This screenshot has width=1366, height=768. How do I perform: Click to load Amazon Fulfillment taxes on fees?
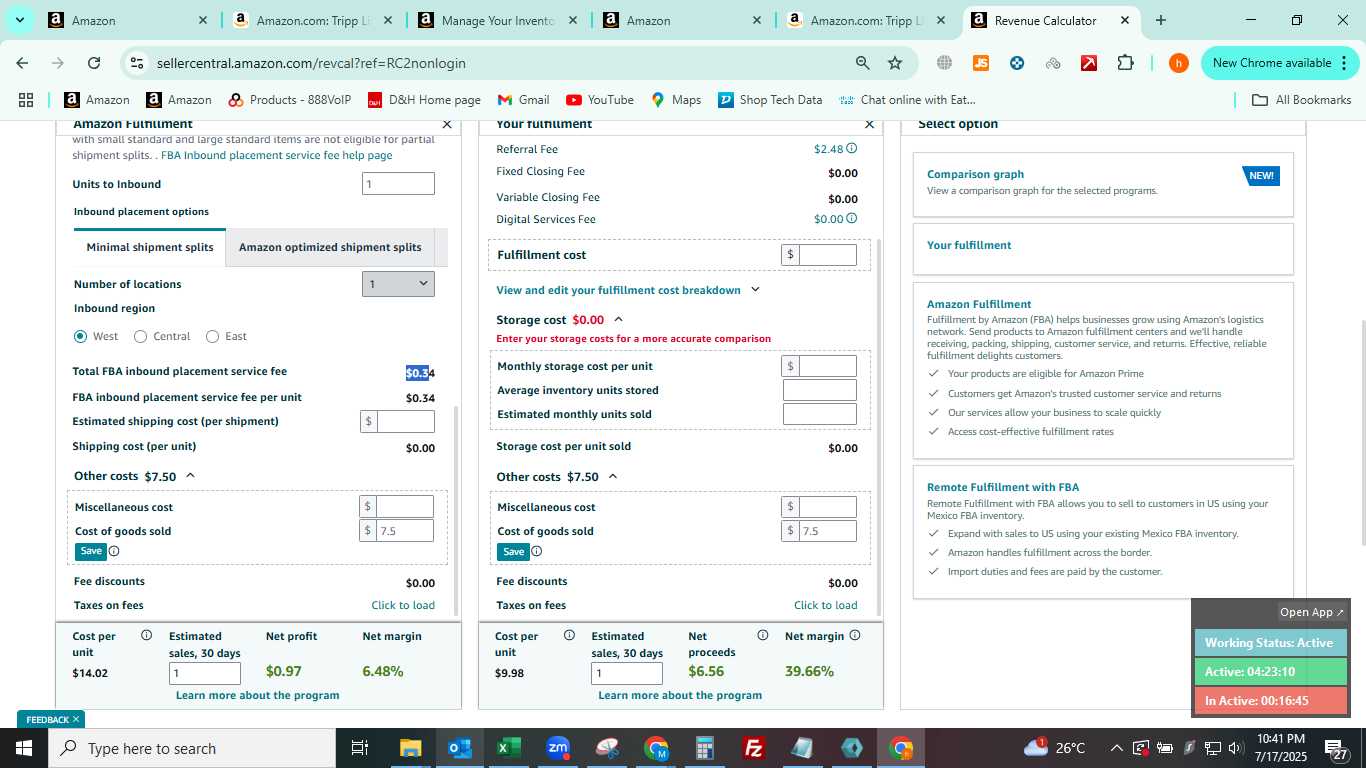[x=403, y=605]
